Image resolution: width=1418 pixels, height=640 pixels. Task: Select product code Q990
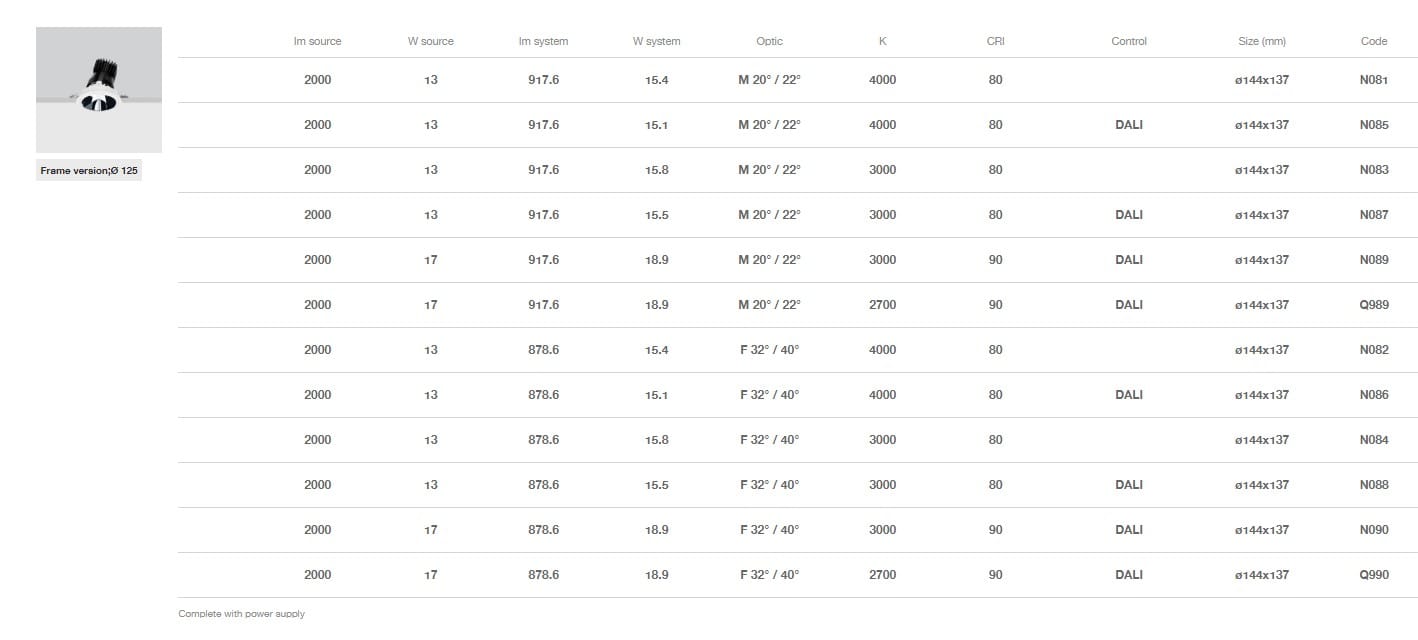point(1373,575)
